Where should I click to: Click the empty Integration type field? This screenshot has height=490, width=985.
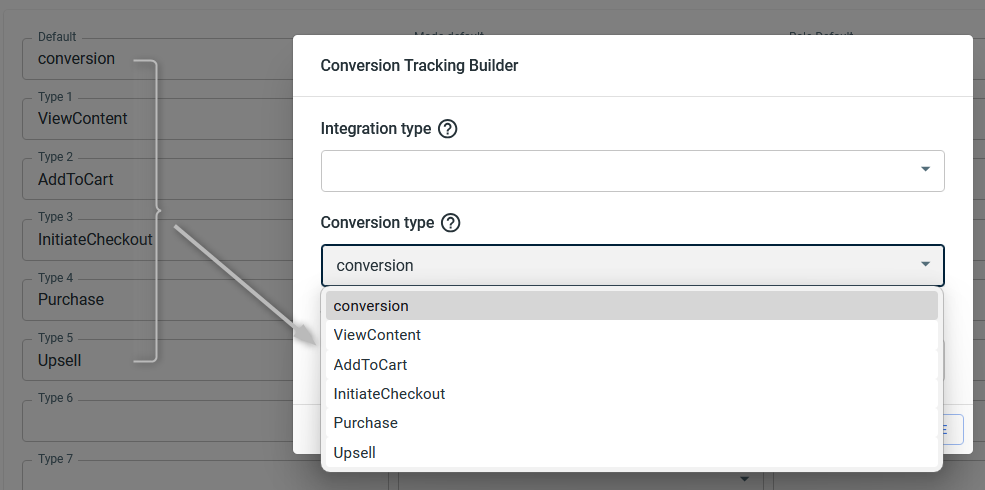pyautogui.click(x=633, y=171)
